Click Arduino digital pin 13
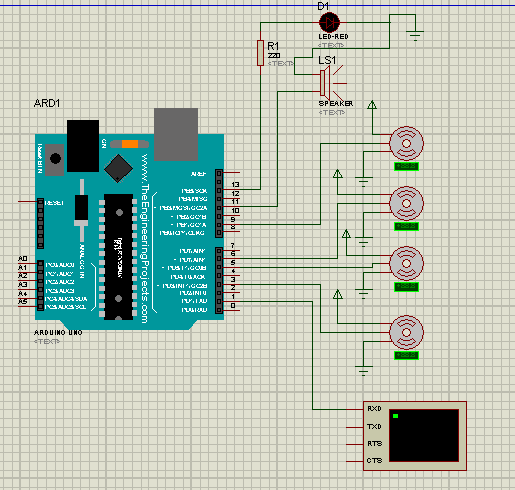The height and width of the screenshot is (490, 515). point(235,185)
